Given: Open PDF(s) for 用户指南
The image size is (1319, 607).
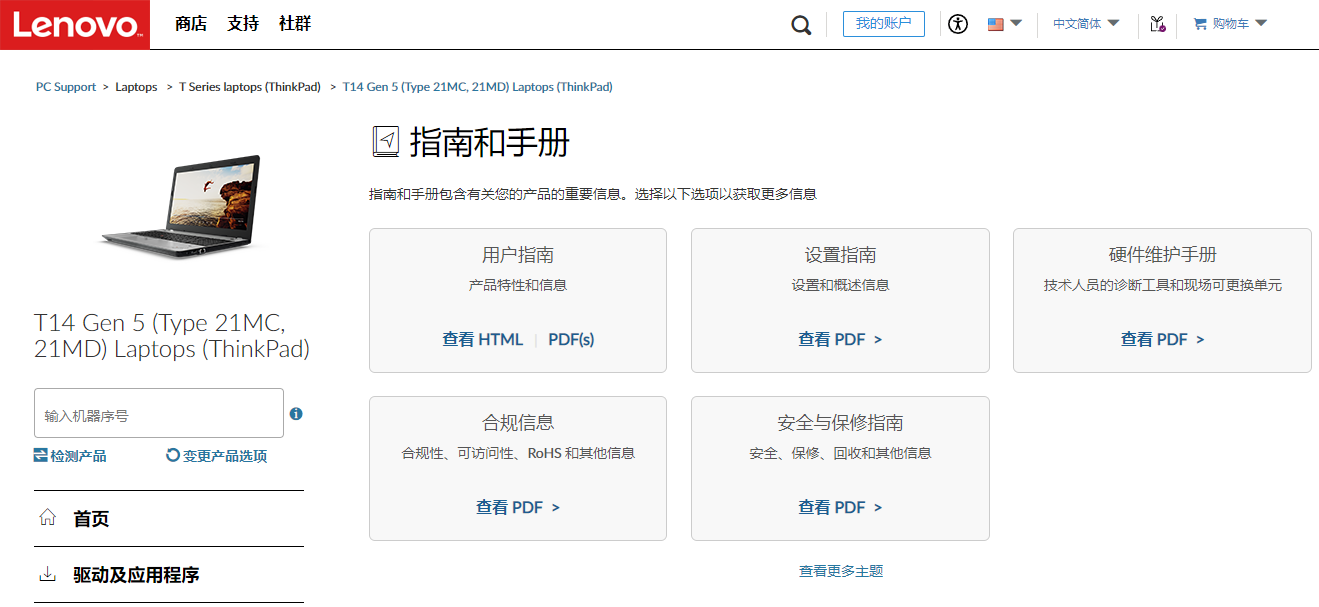Looking at the screenshot, I should click(x=571, y=339).
